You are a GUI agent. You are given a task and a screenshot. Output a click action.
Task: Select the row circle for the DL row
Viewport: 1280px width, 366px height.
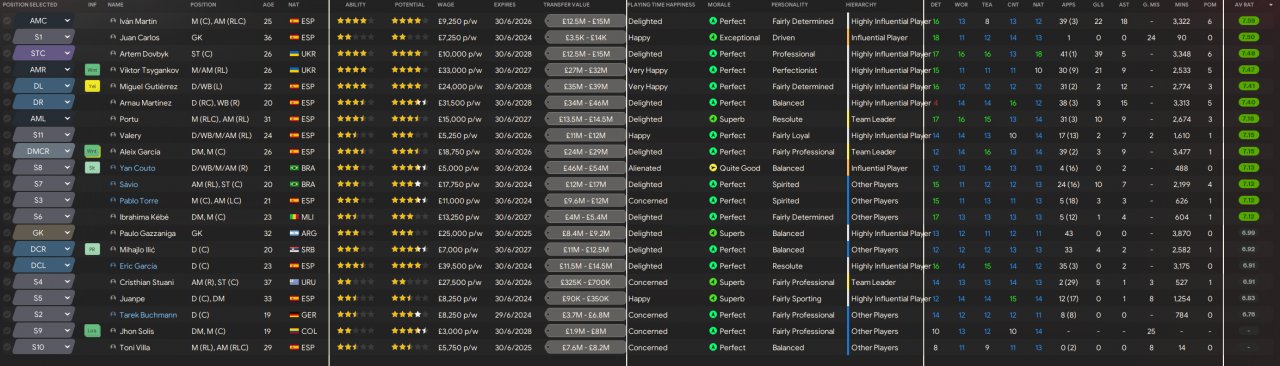(7, 86)
